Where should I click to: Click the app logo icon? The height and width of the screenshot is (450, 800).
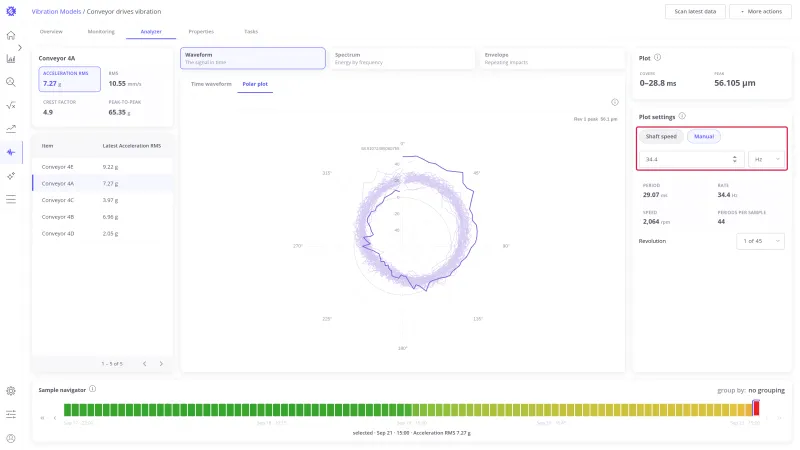pos(11,11)
